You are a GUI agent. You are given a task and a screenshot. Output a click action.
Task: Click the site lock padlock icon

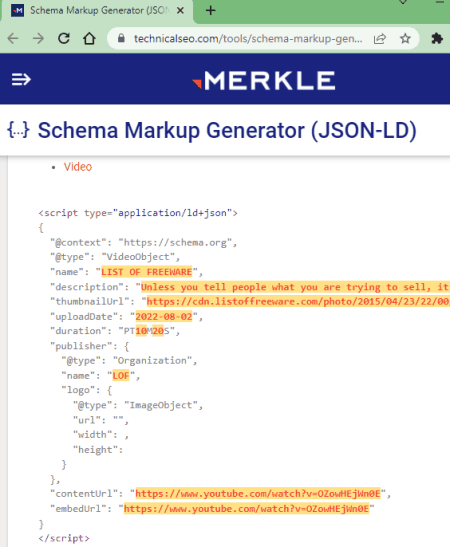tap(121, 38)
